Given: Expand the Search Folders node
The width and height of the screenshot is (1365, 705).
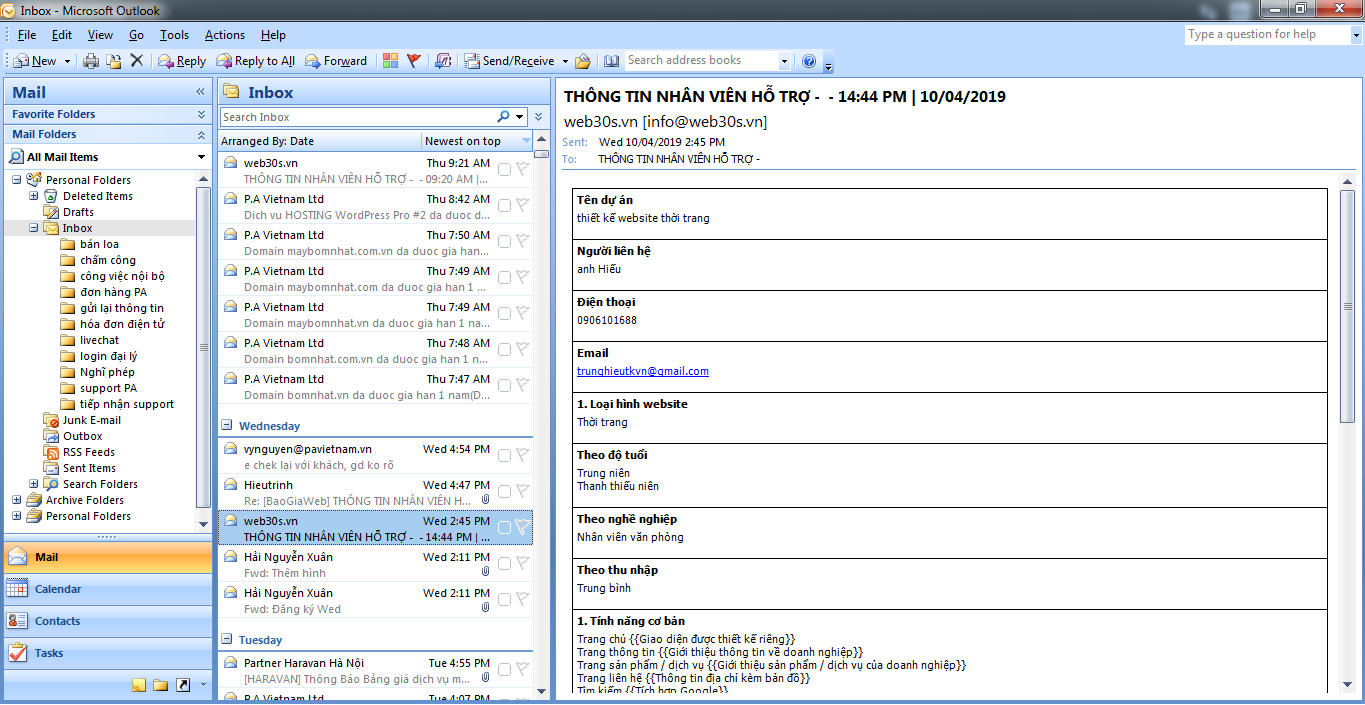Looking at the screenshot, I should click(x=33, y=484).
